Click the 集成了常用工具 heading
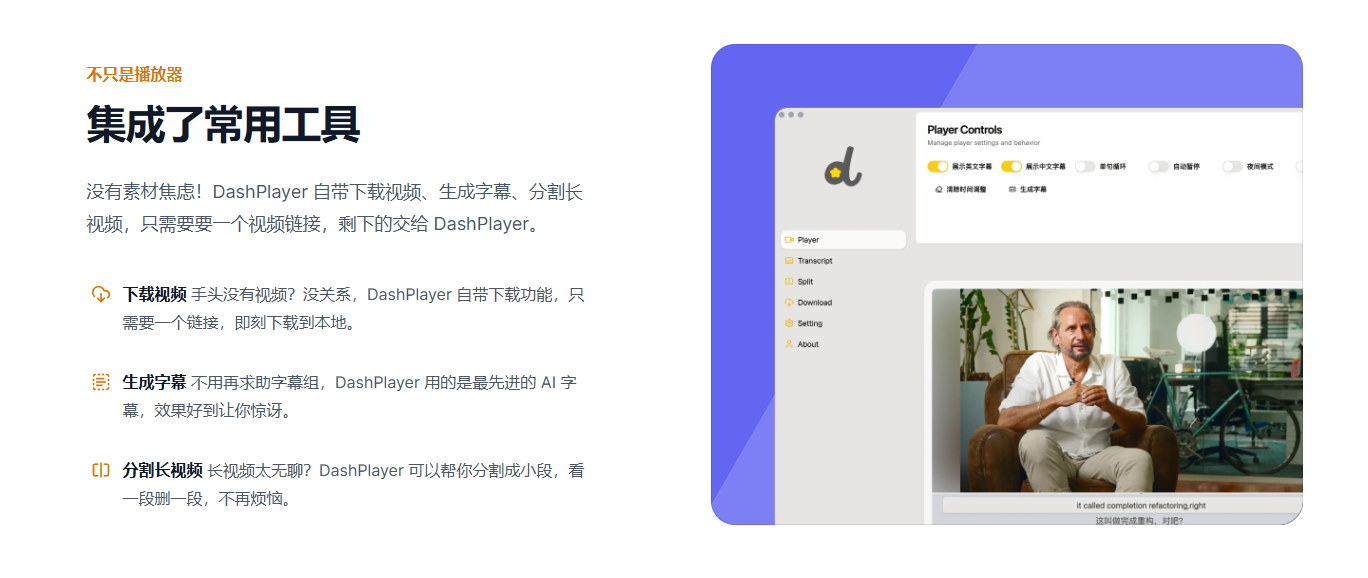1368x578 pixels. click(223, 126)
